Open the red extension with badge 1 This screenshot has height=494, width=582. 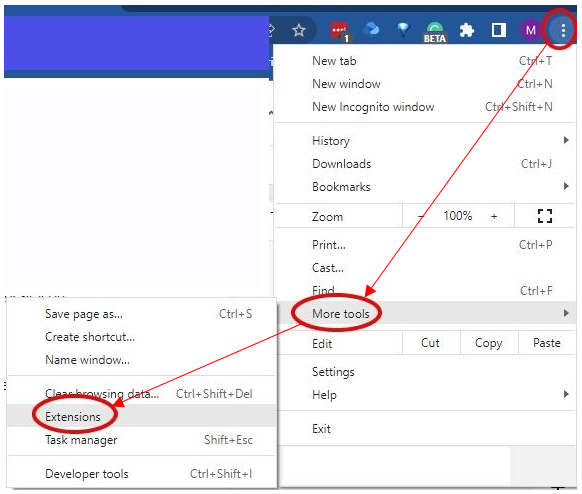340,31
